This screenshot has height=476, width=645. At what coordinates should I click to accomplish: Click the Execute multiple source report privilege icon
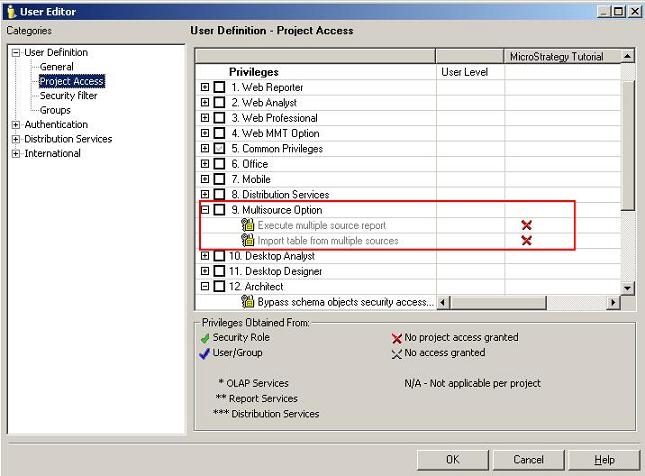248,225
